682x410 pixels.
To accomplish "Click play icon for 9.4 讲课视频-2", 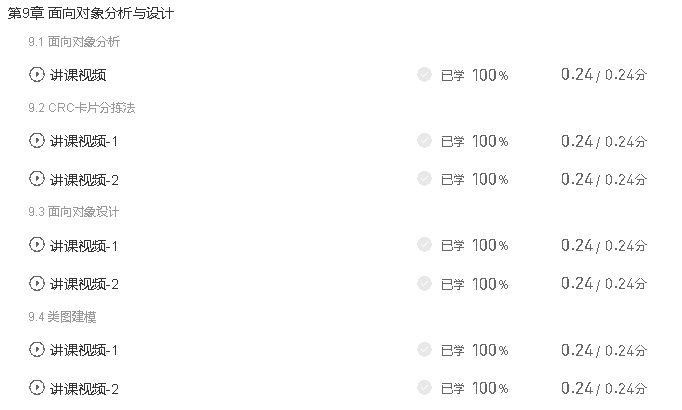I will point(37,388).
